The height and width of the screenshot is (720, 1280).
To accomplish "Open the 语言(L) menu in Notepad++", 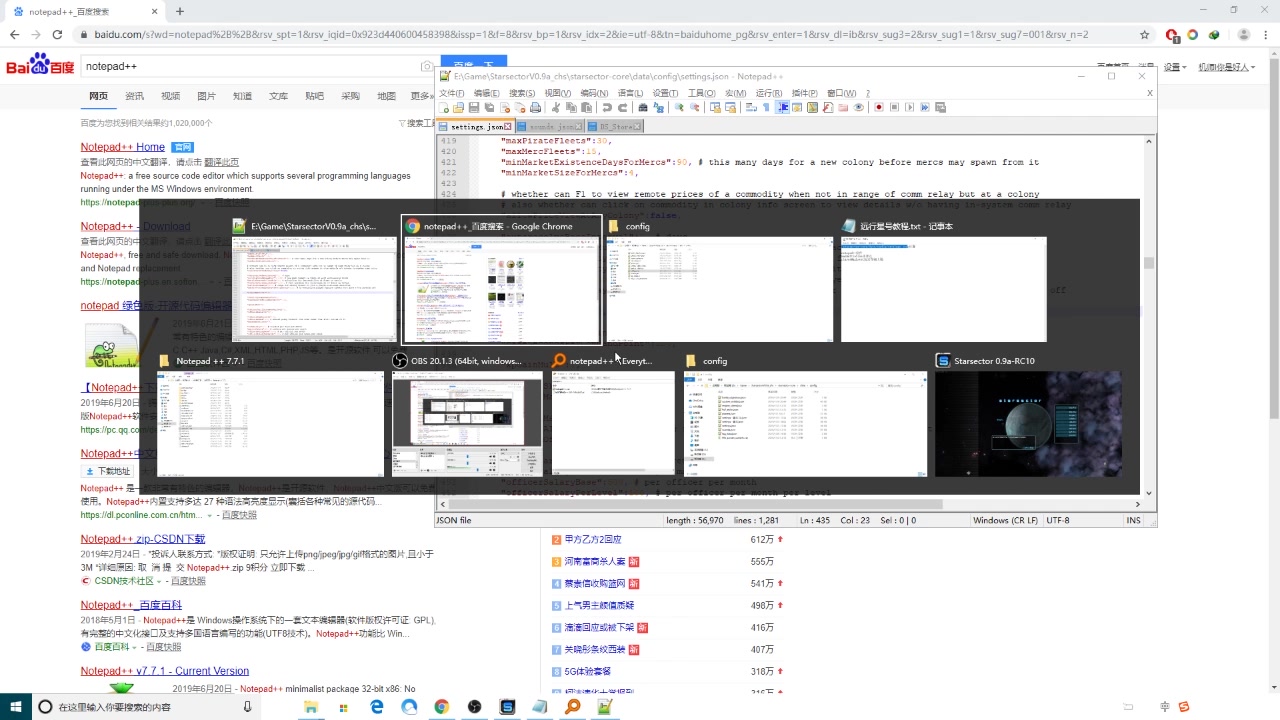I will pyautogui.click(x=630, y=93).
